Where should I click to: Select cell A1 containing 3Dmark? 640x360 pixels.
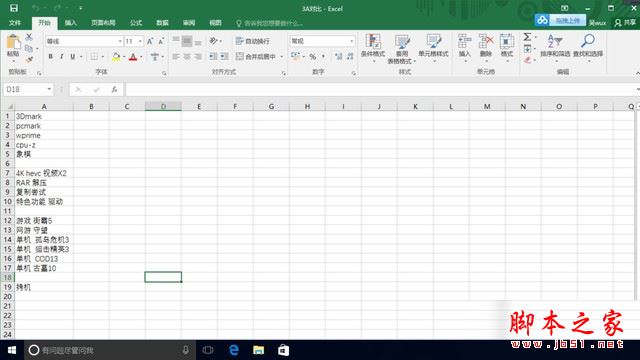tap(44, 116)
